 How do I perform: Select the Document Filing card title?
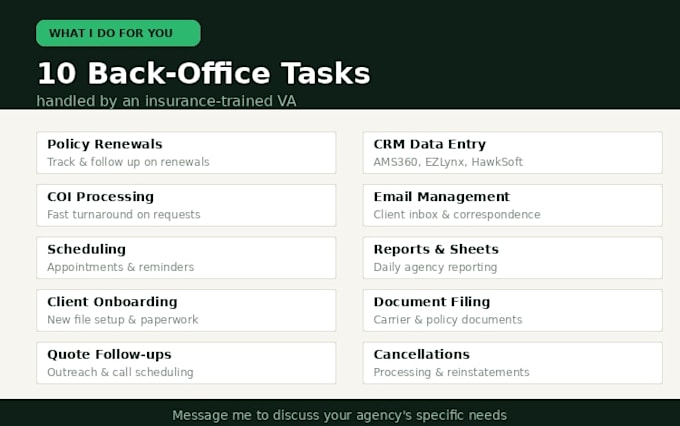coord(432,301)
